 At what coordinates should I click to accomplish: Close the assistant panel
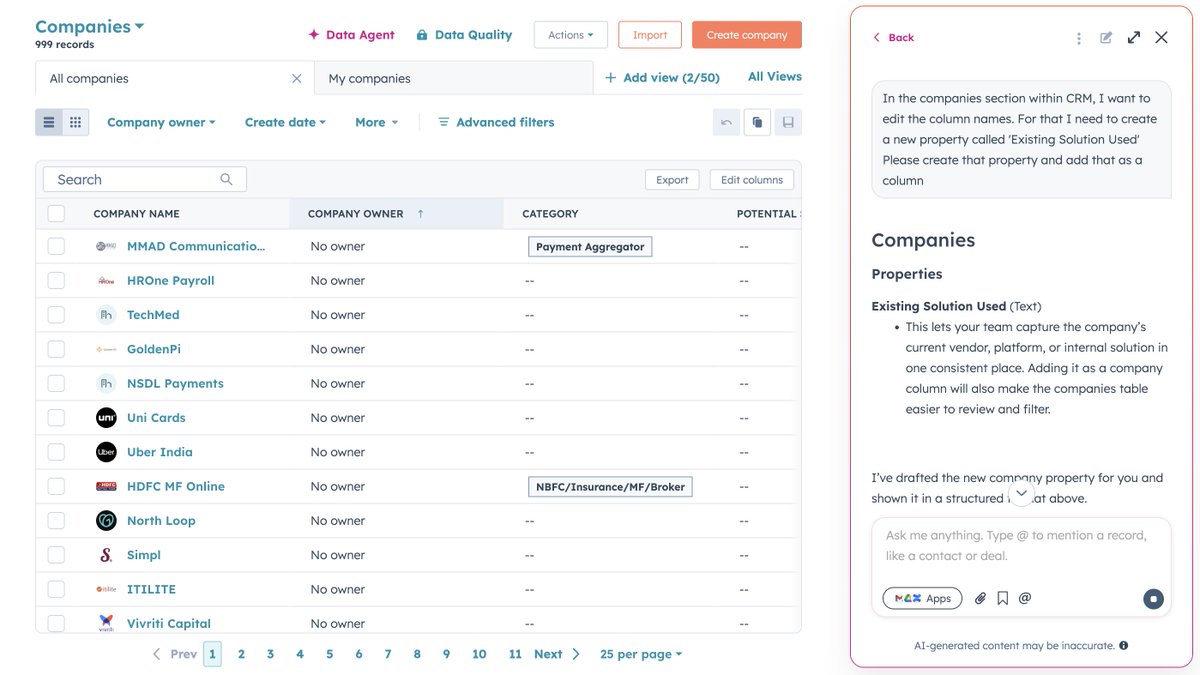click(x=1161, y=37)
